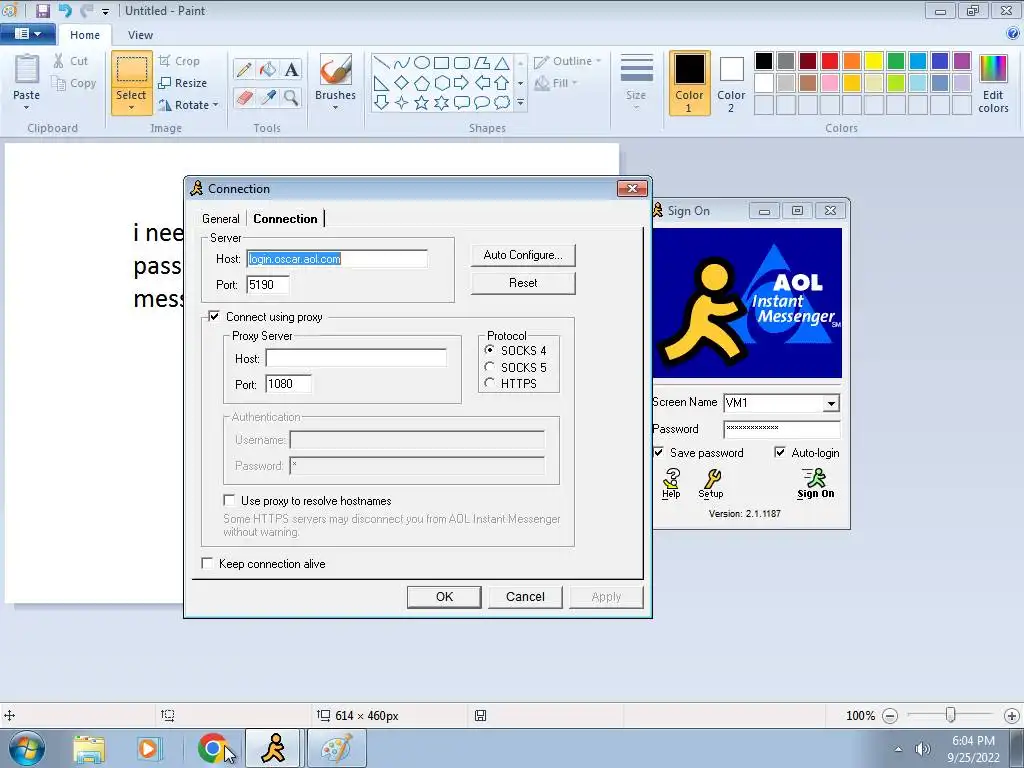The image size is (1024, 768).
Task: Choose the diamond shape in Shapes gallery
Action: click(402, 82)
